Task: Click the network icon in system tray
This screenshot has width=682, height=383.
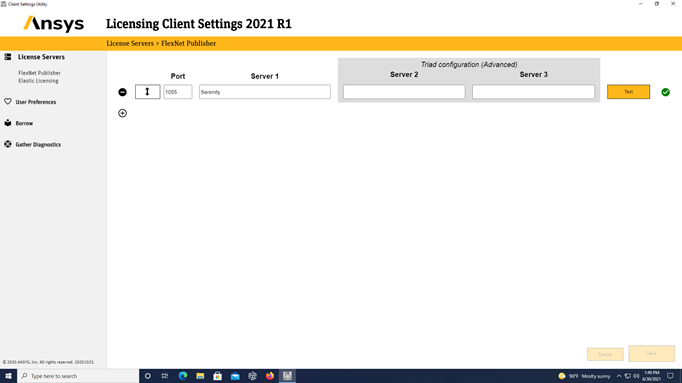Action: point(628,376)
